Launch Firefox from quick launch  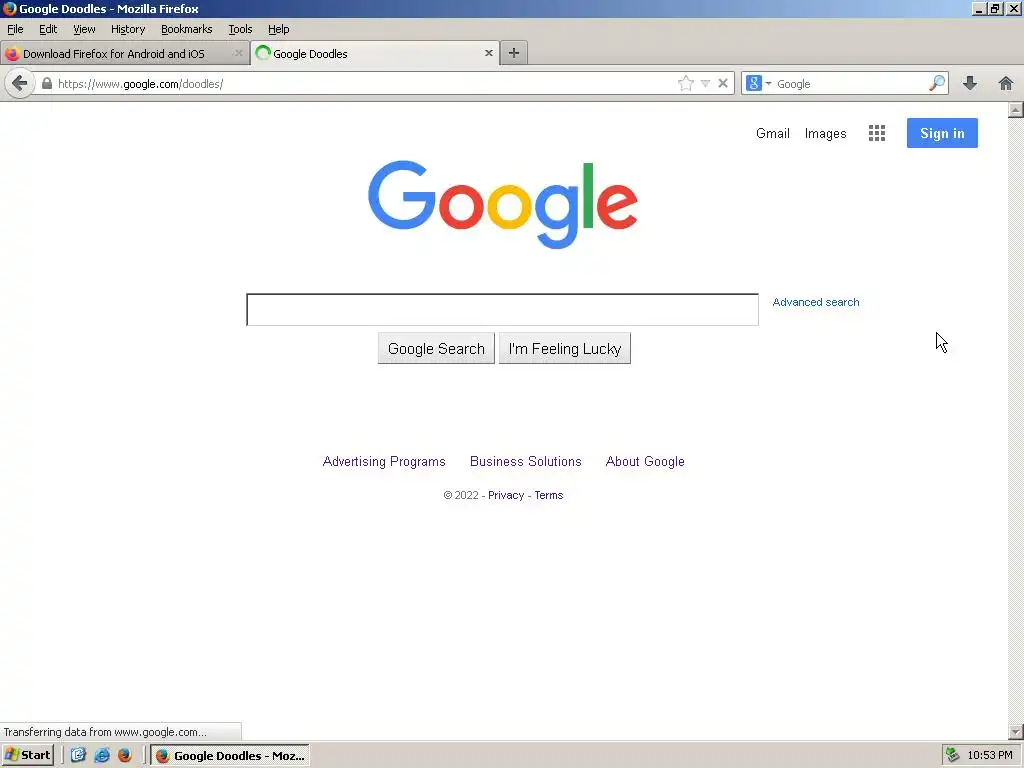(x=125, y=755)
